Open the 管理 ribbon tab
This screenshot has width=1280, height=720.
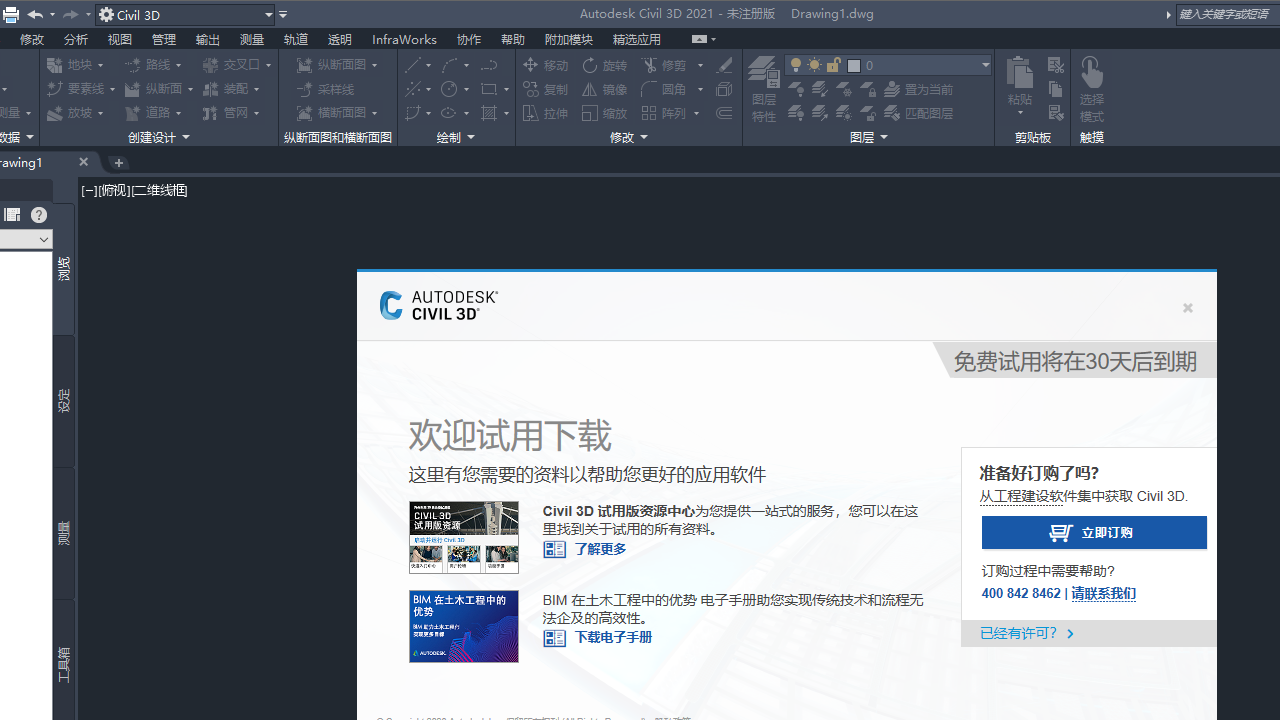164,39
